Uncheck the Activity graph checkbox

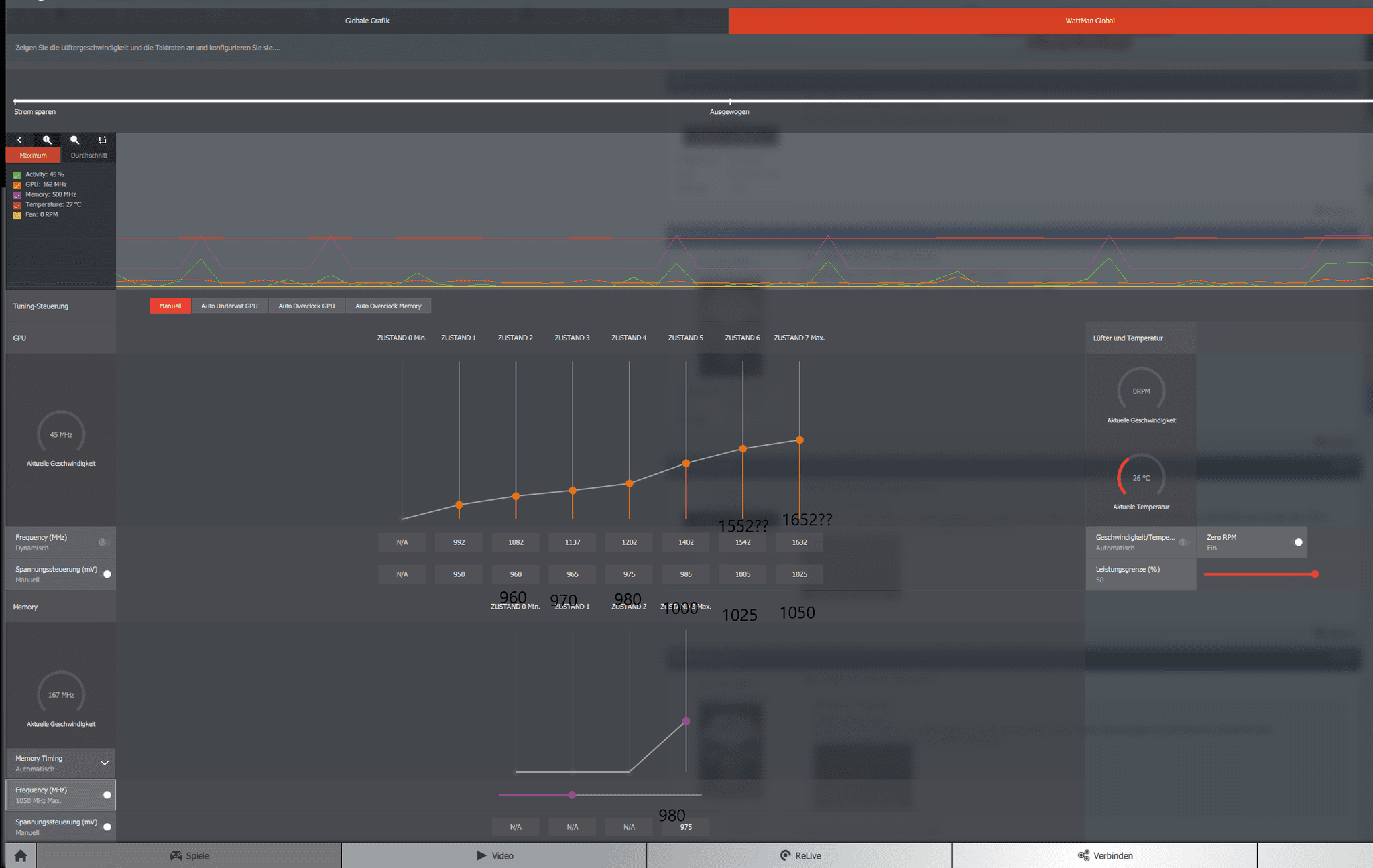[17, 175]
